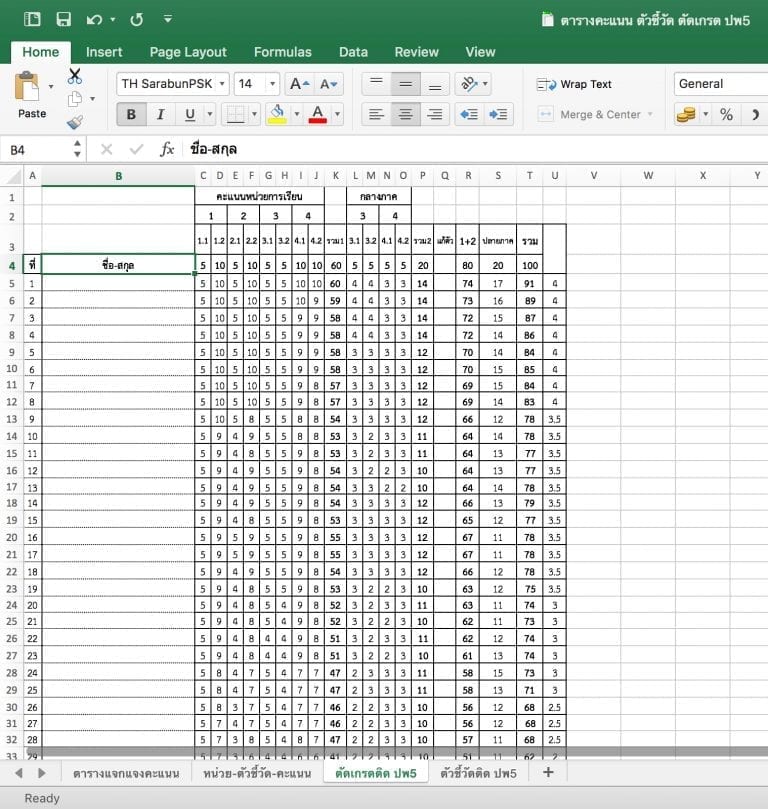Click the Percent Style icon

(726, 114)
